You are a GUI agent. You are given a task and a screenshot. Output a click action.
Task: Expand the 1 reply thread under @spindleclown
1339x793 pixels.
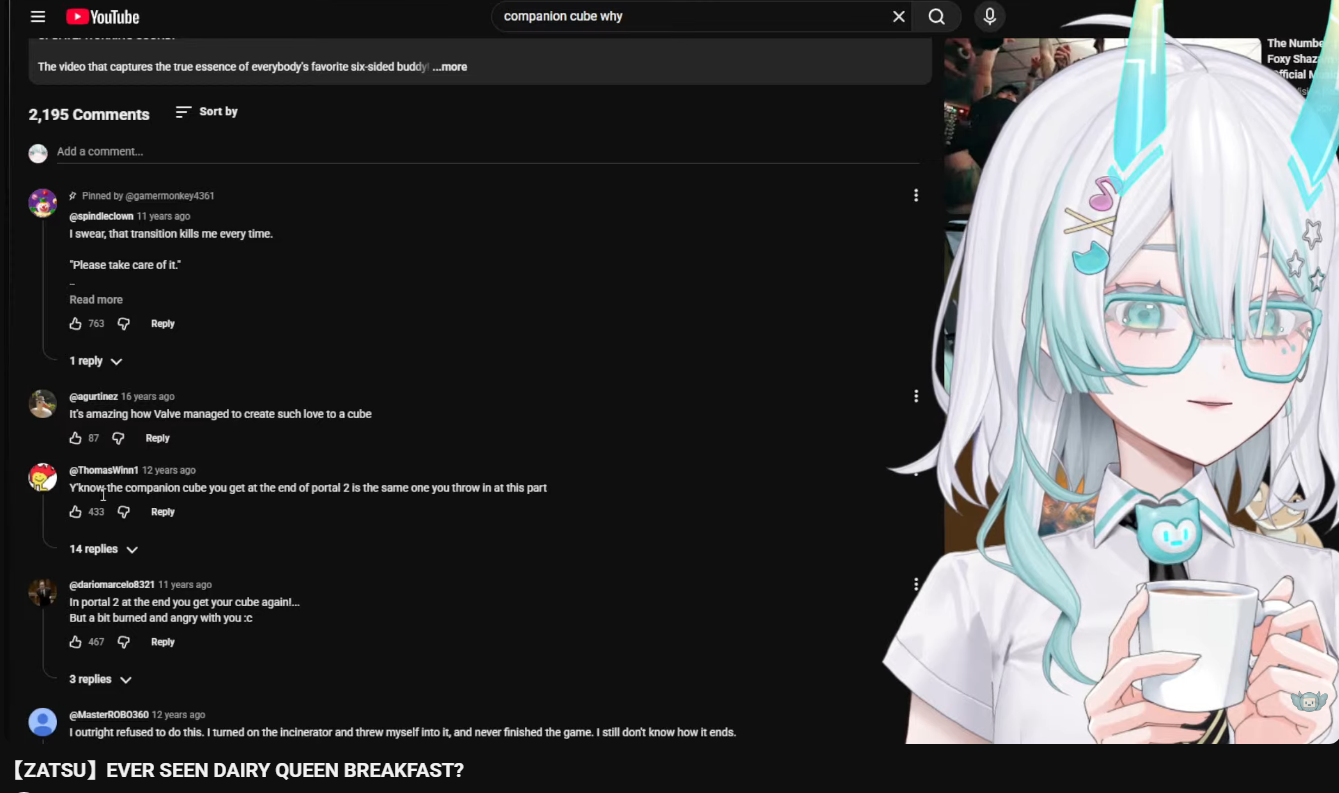point(96,361)
